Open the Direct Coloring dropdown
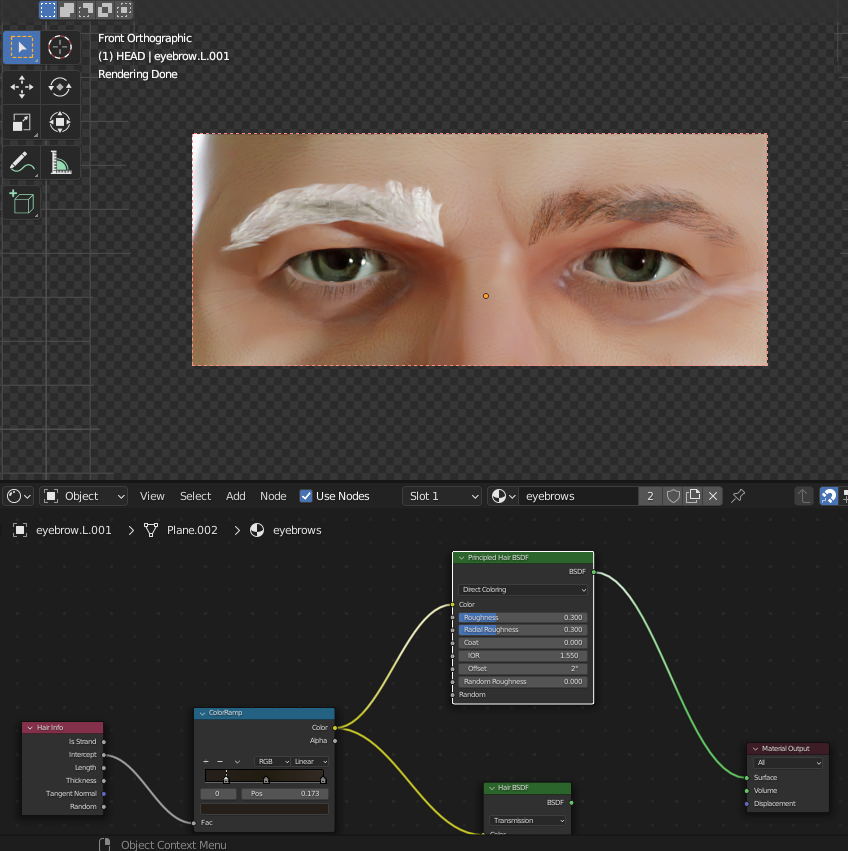This screenshot has height=851, width=848. pyautogui.click(x=523, y=590)
